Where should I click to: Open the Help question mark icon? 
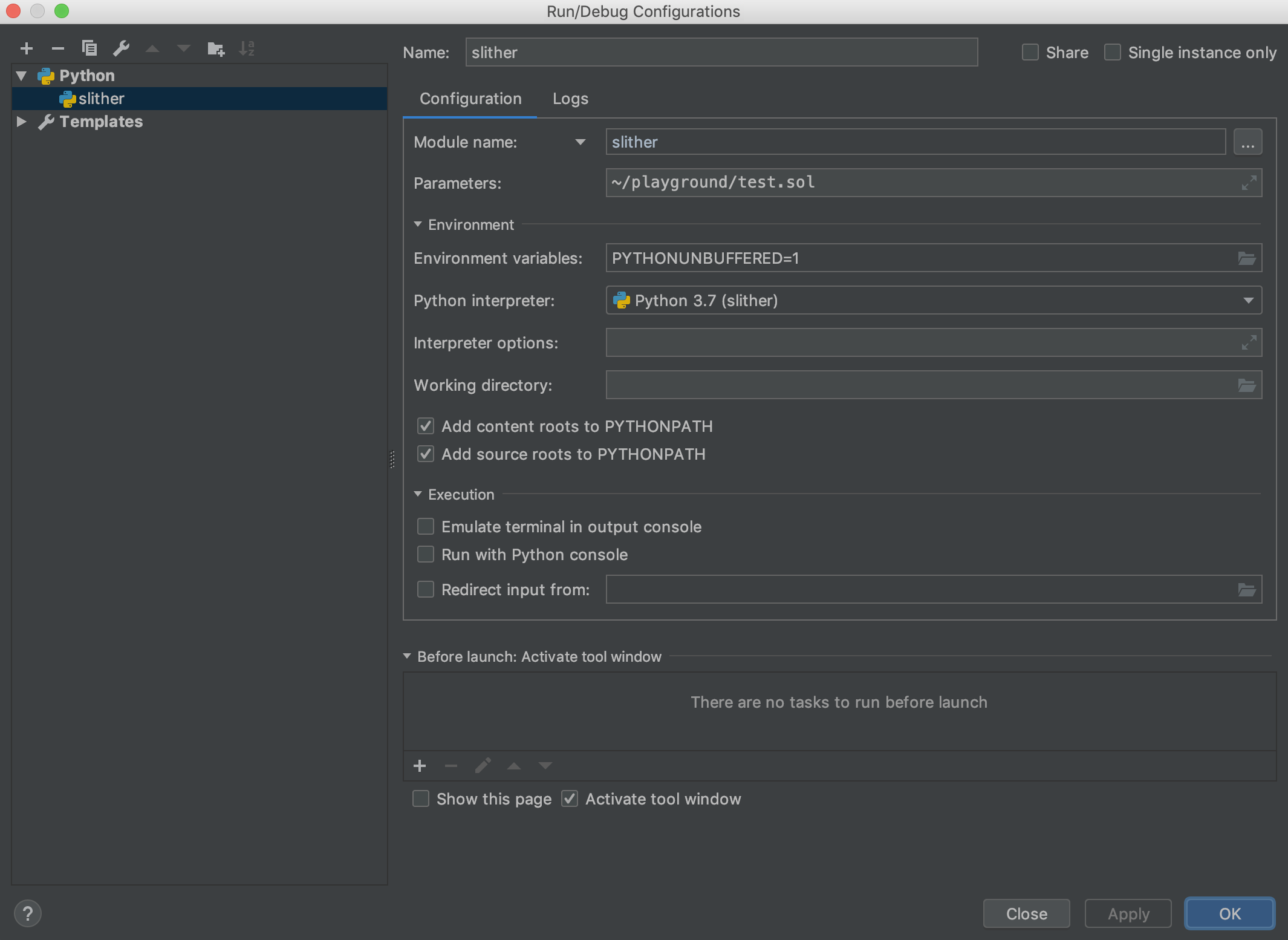click(x=28, y=913)
